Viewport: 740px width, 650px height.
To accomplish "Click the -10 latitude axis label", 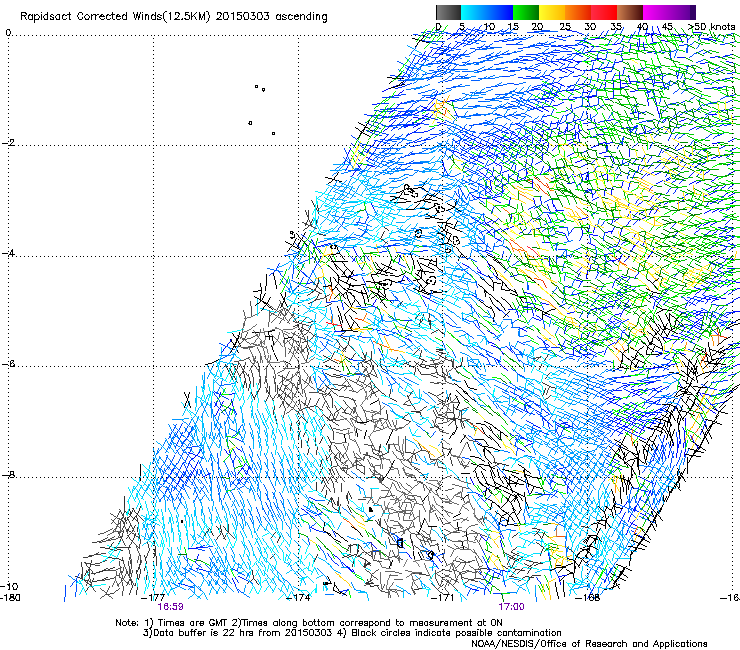I will [9, 586].
